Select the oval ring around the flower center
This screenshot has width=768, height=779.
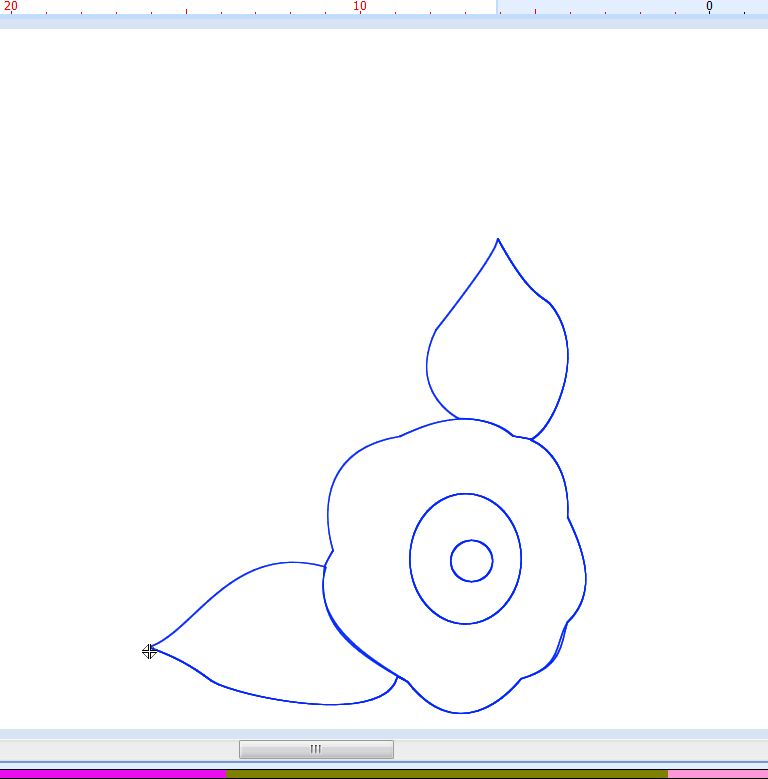(x=465, y=558)
